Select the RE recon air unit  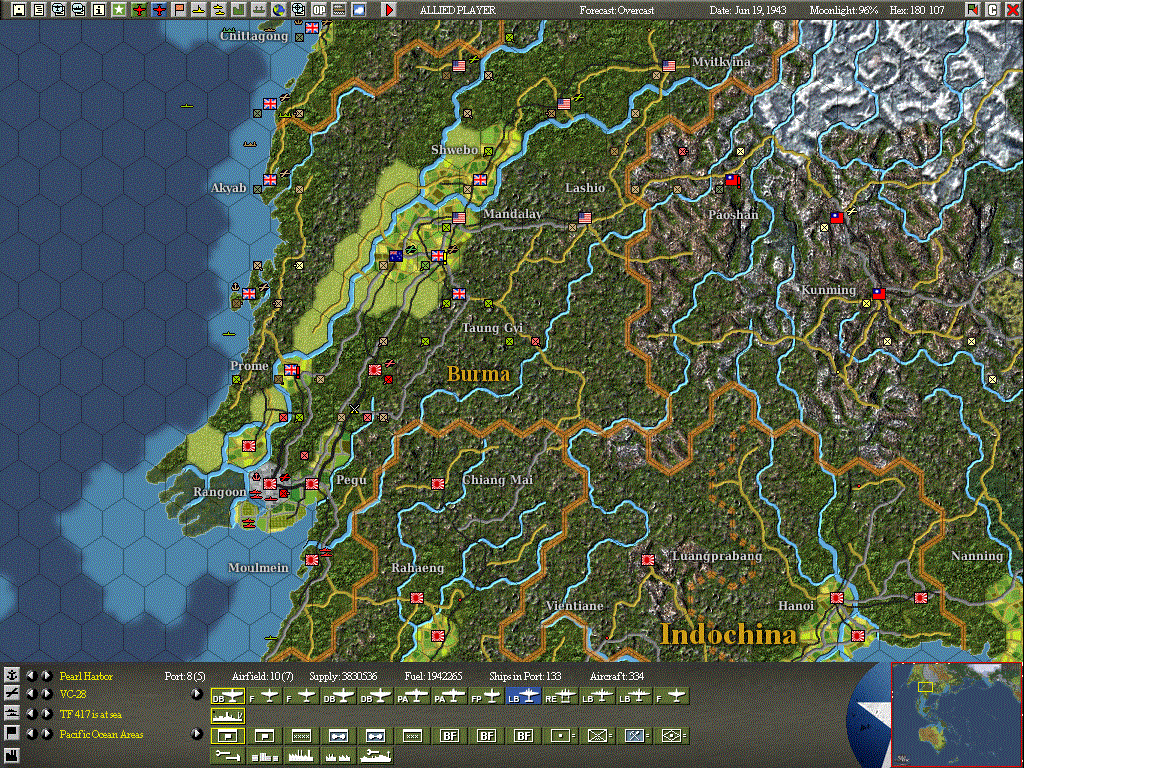point(561,697)
